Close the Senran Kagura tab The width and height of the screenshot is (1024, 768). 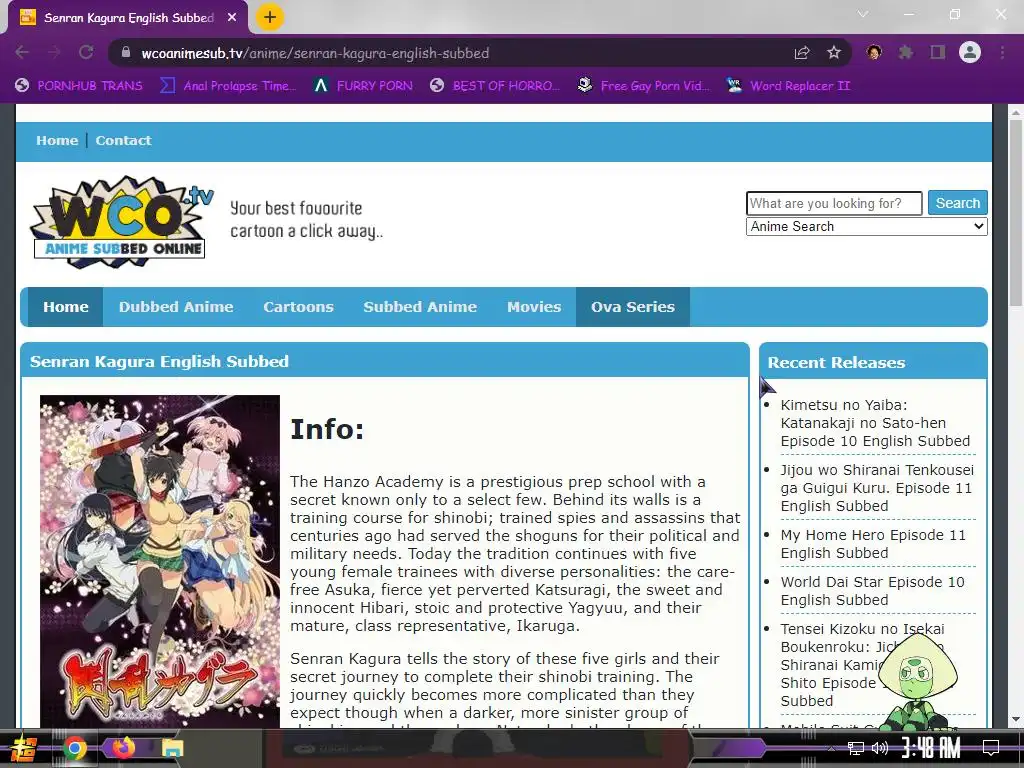click(x=232, y=18)
